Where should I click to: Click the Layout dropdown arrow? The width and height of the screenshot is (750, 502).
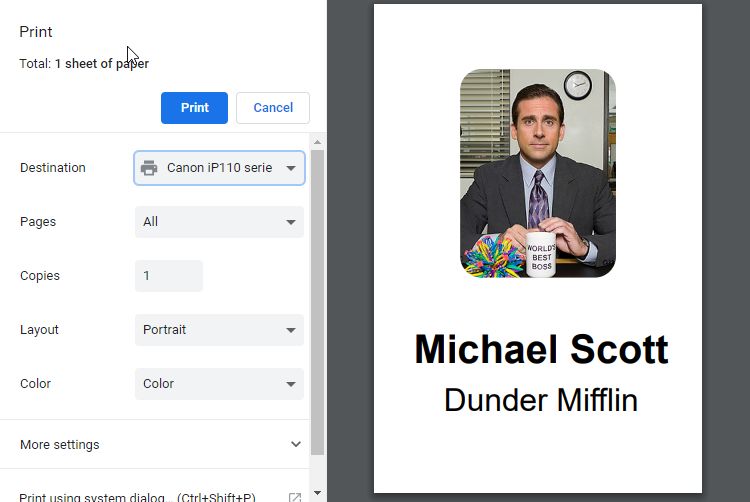pos(291,330)
